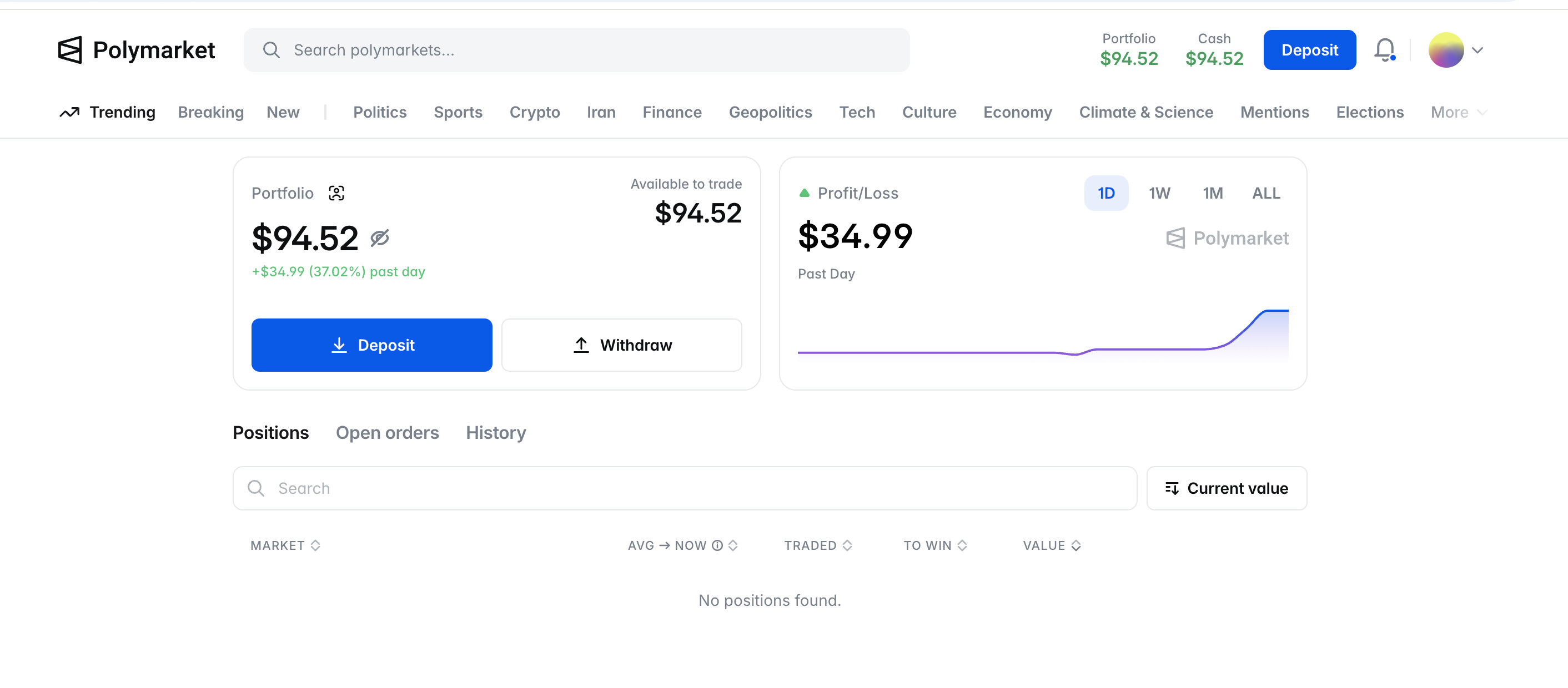Click the gradient profile avatar
Screen dimensions: 1568x688
1446,50
